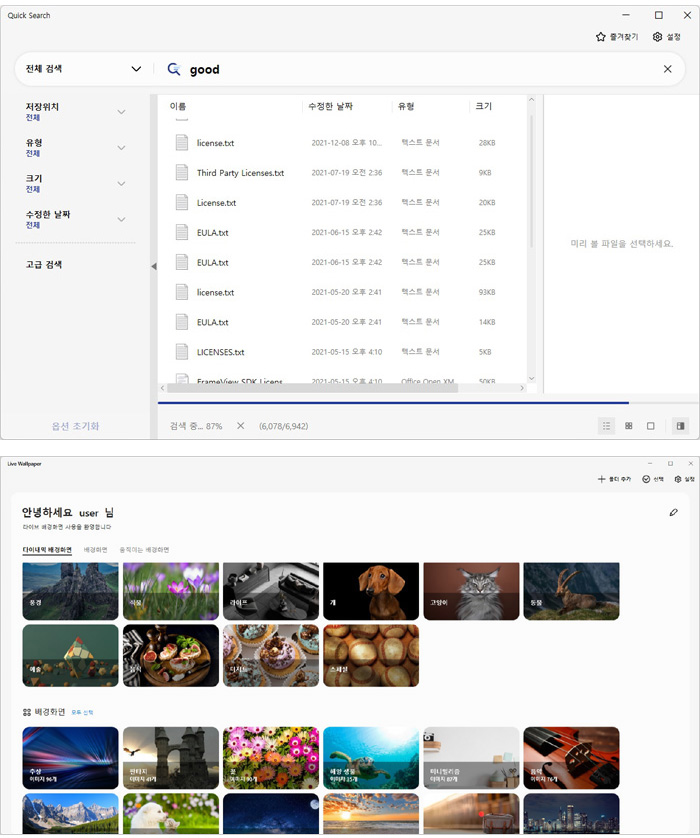Viewport: 700px width, 838px height.
Task: Switch to the 배경화면 tab
Action: coord(96,549)
